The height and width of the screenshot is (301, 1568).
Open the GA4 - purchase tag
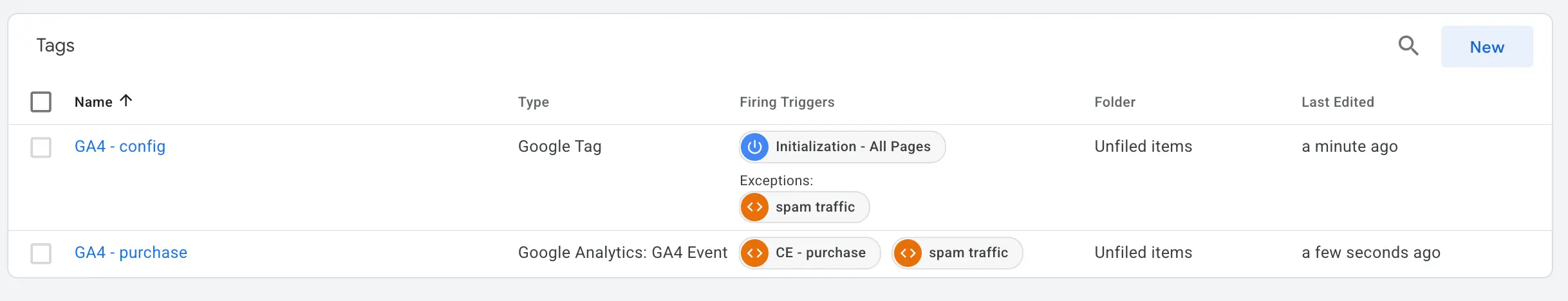[131, 253]
